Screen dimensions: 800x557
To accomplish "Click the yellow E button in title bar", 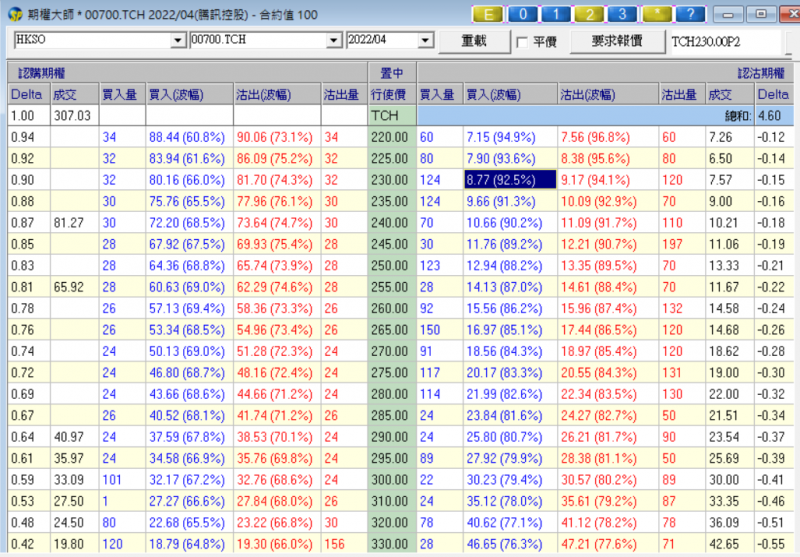I will 489,15.
